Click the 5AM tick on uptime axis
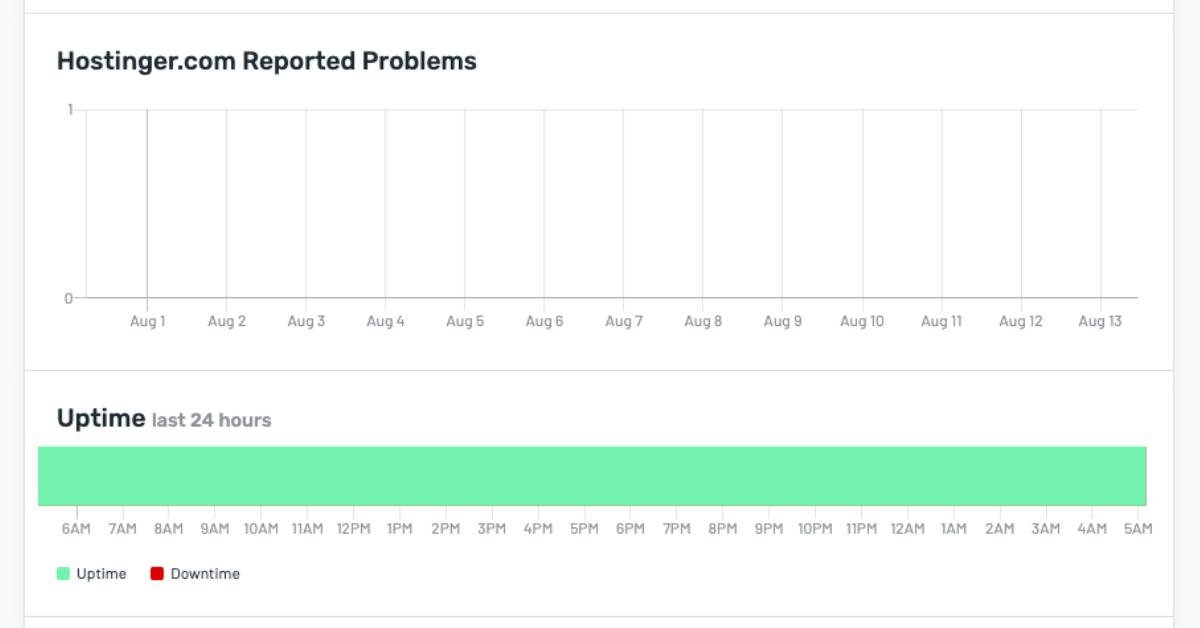The image size is (1200, 628). [x=1138, y=529]
